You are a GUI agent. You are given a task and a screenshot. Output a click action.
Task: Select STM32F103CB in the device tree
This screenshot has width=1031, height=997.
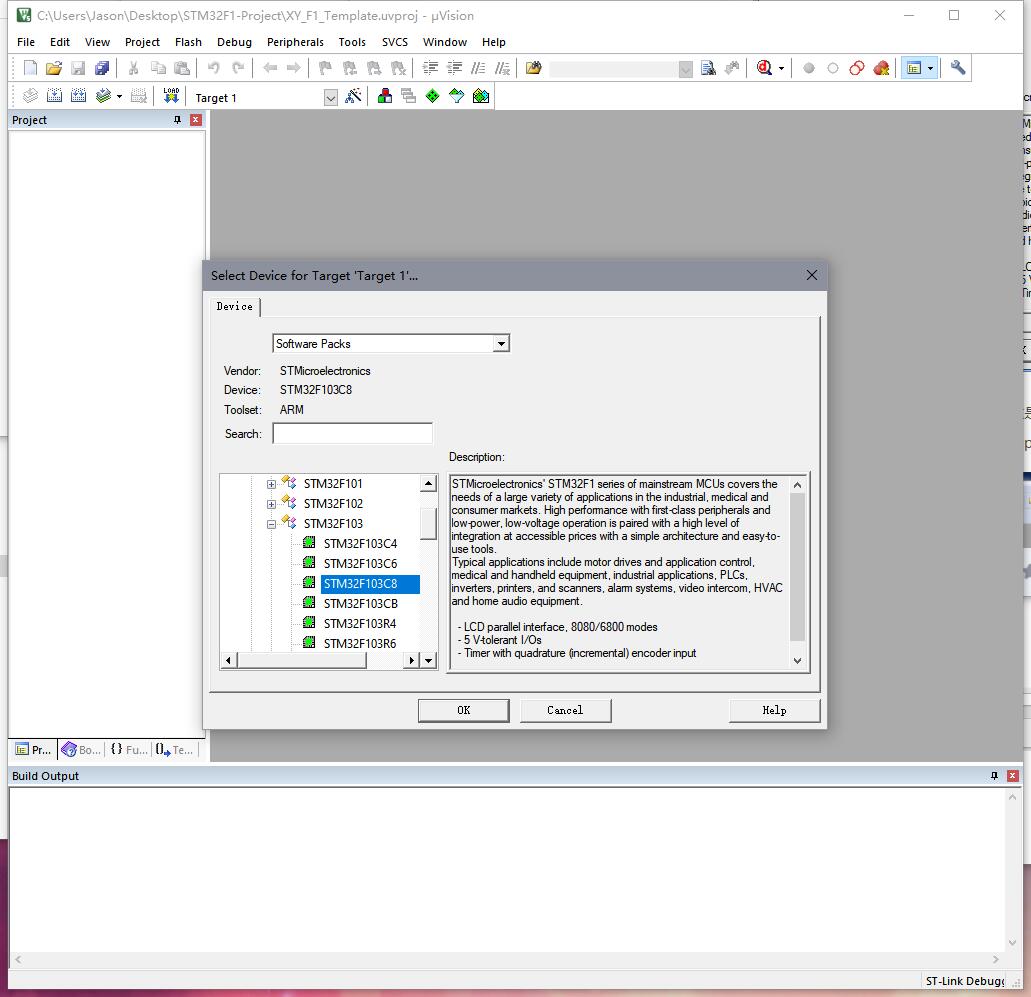[x=360, y=604]
